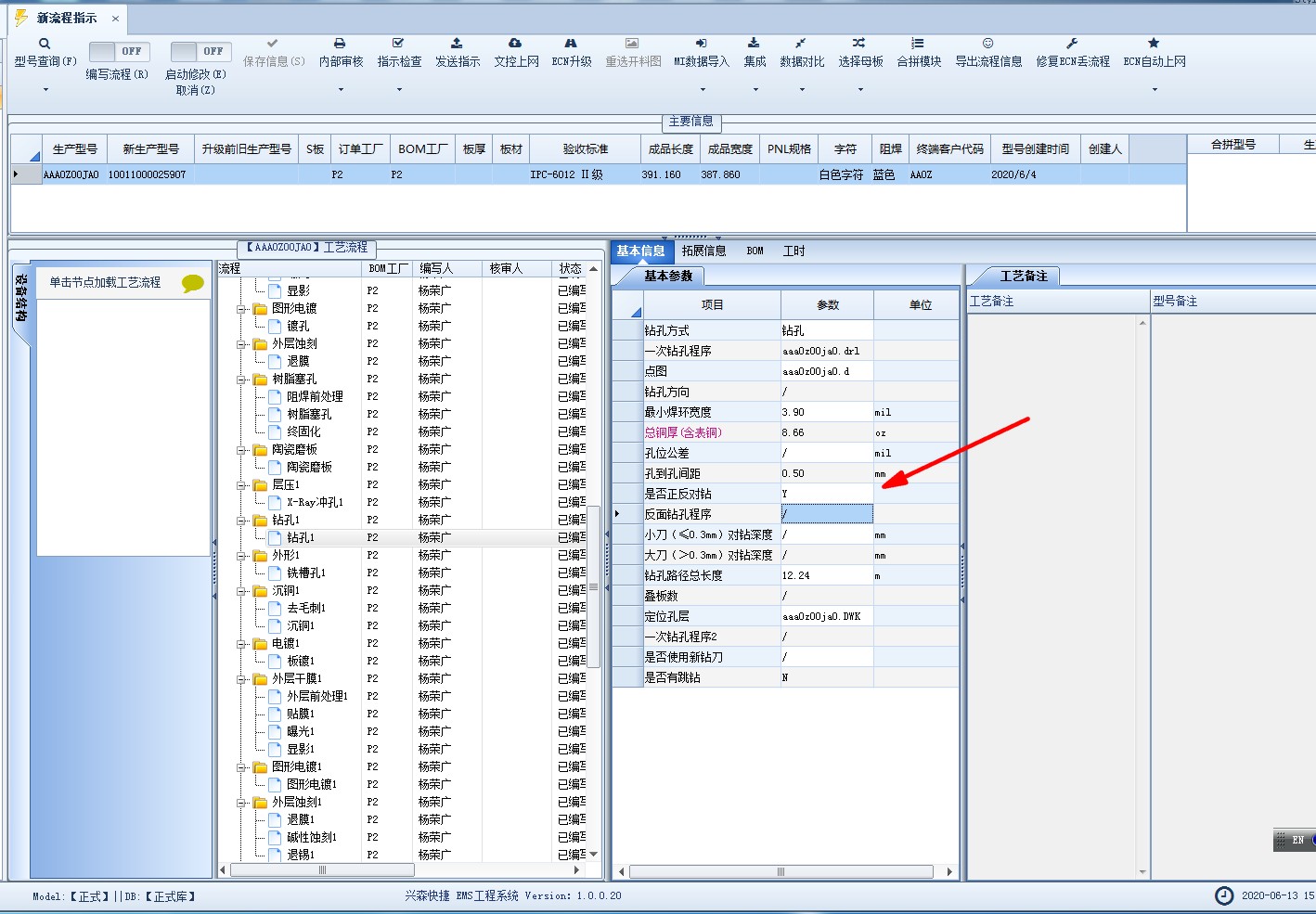Close the 新流程指示 tab

pos(115,19)
